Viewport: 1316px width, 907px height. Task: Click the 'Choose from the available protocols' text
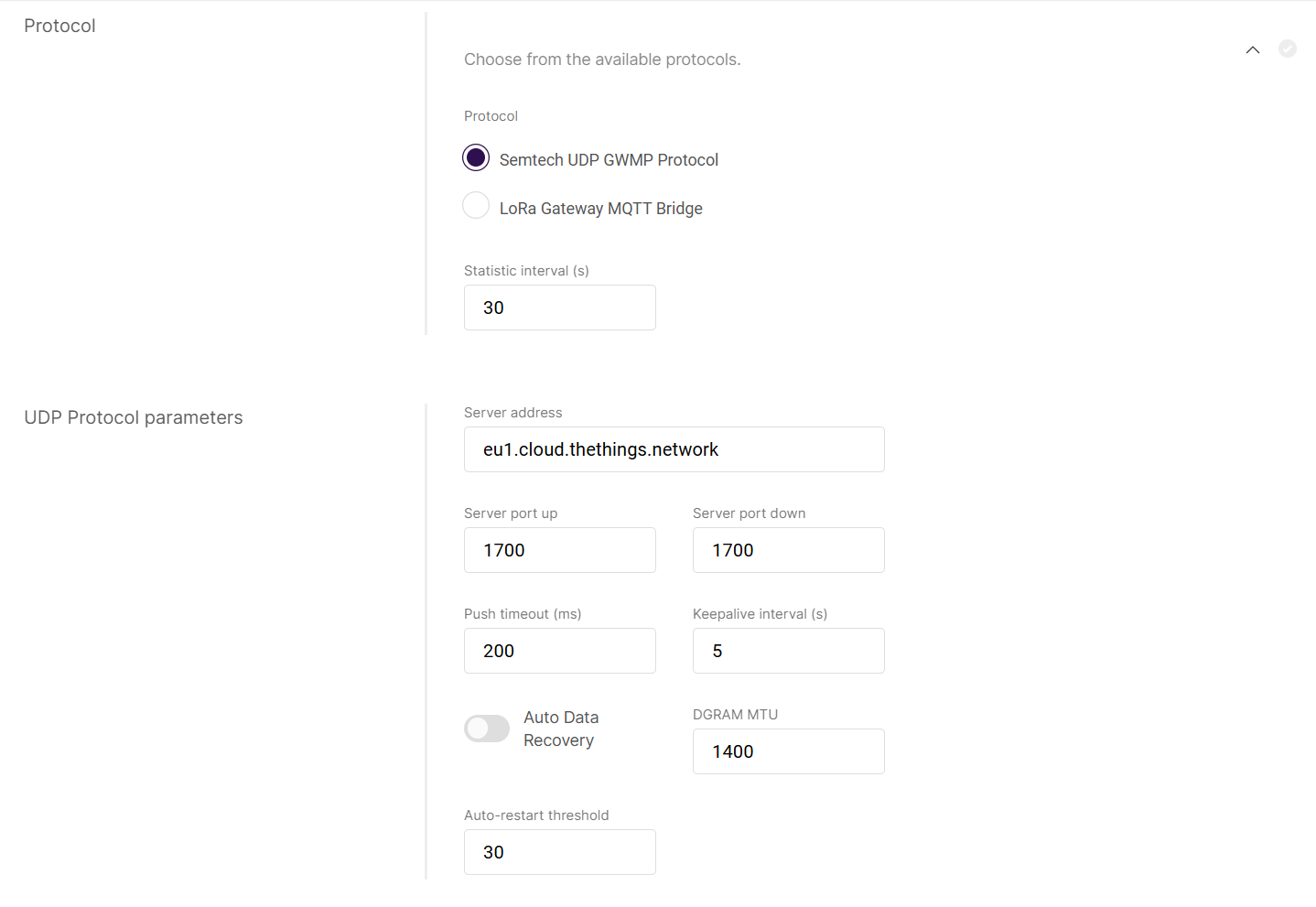point(602,59)
